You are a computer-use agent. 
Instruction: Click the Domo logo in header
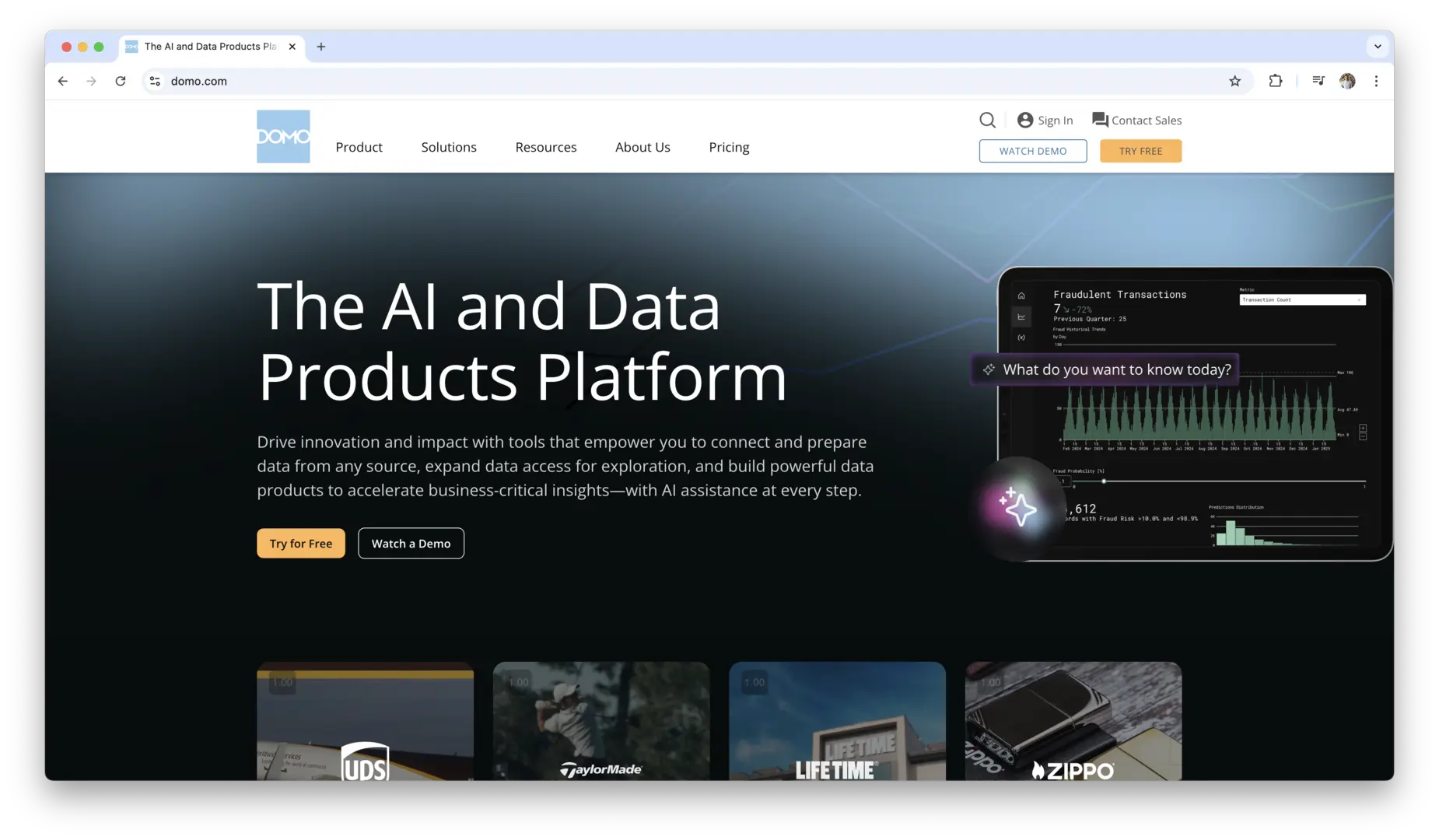(283, 136)
